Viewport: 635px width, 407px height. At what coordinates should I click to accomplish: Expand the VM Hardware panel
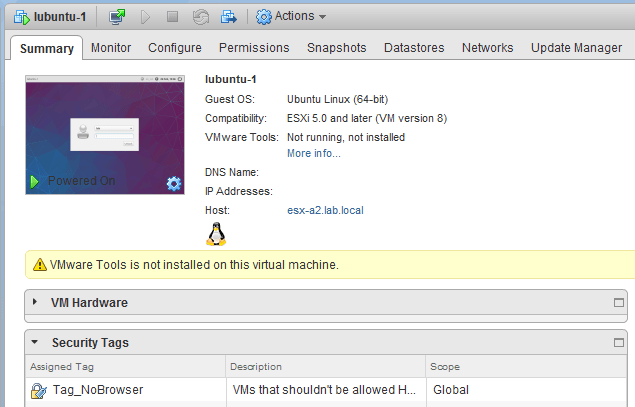click(x=36, y=302)
